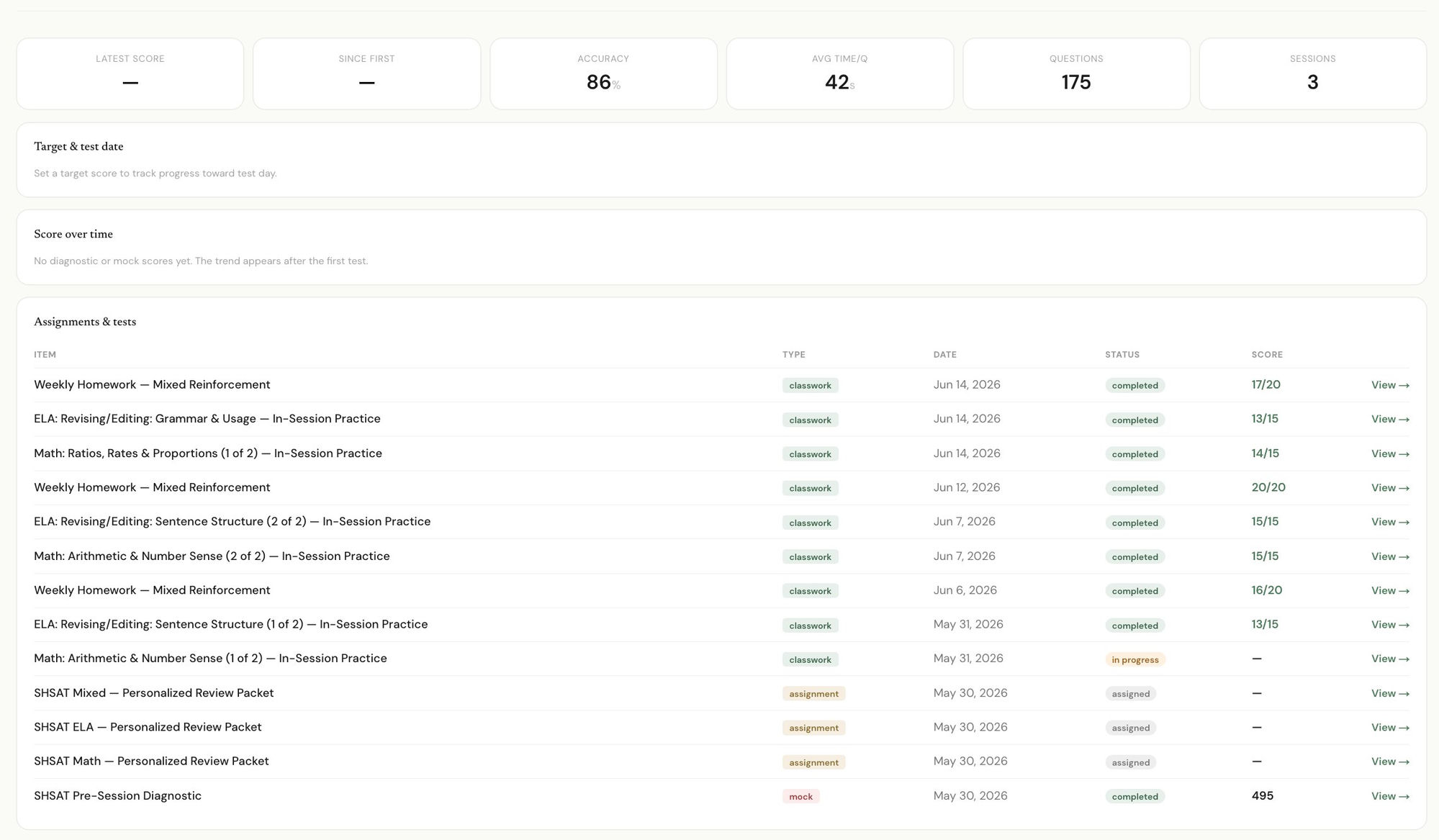Click 'SHSAT Math — Personalized Review Packet' item
This screenshot has width=1439, height=840.
tap(151, 762)
